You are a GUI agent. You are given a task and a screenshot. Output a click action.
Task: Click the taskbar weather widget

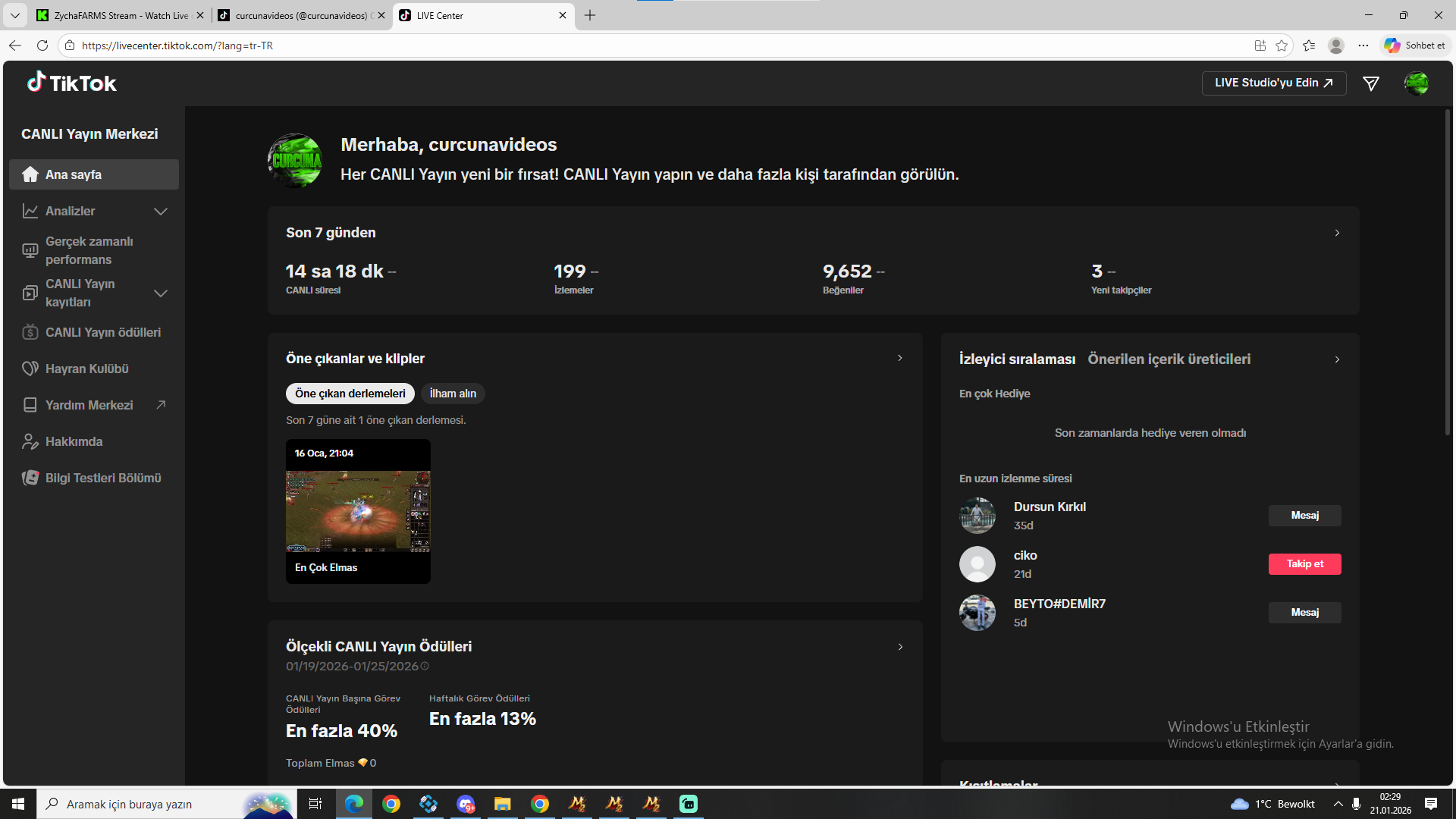(x=1273, y=804)
